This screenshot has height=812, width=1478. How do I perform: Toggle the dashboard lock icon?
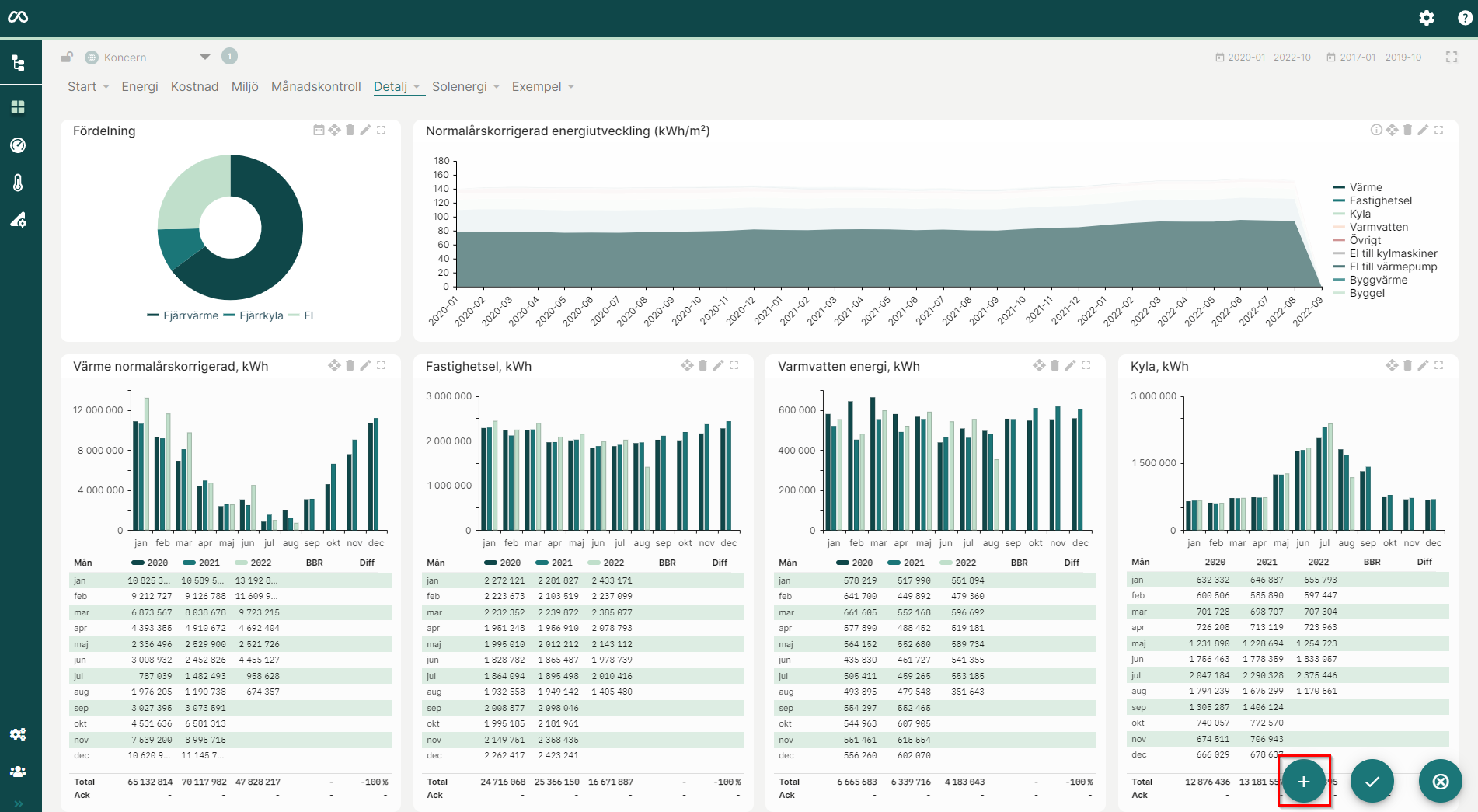[x=68, y=57]
